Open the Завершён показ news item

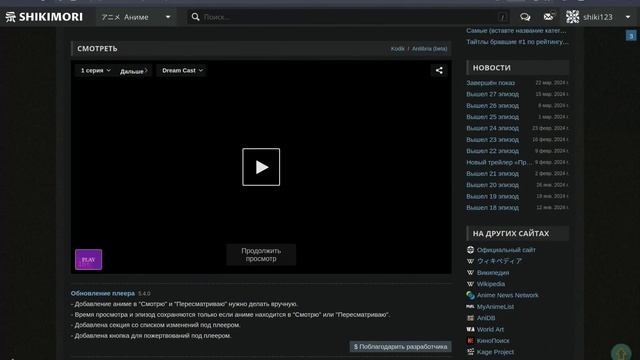[491, 83]
